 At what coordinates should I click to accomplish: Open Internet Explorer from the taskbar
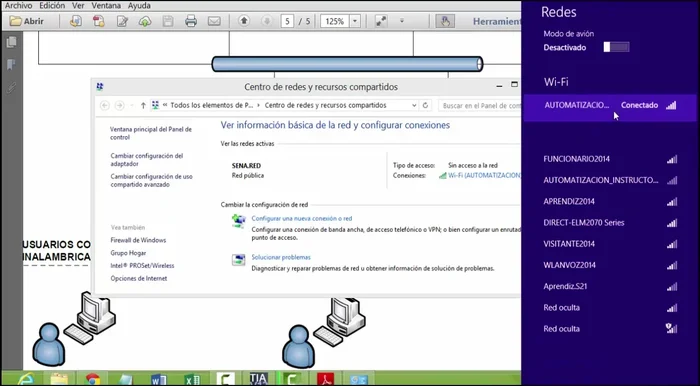click(25, 378)
